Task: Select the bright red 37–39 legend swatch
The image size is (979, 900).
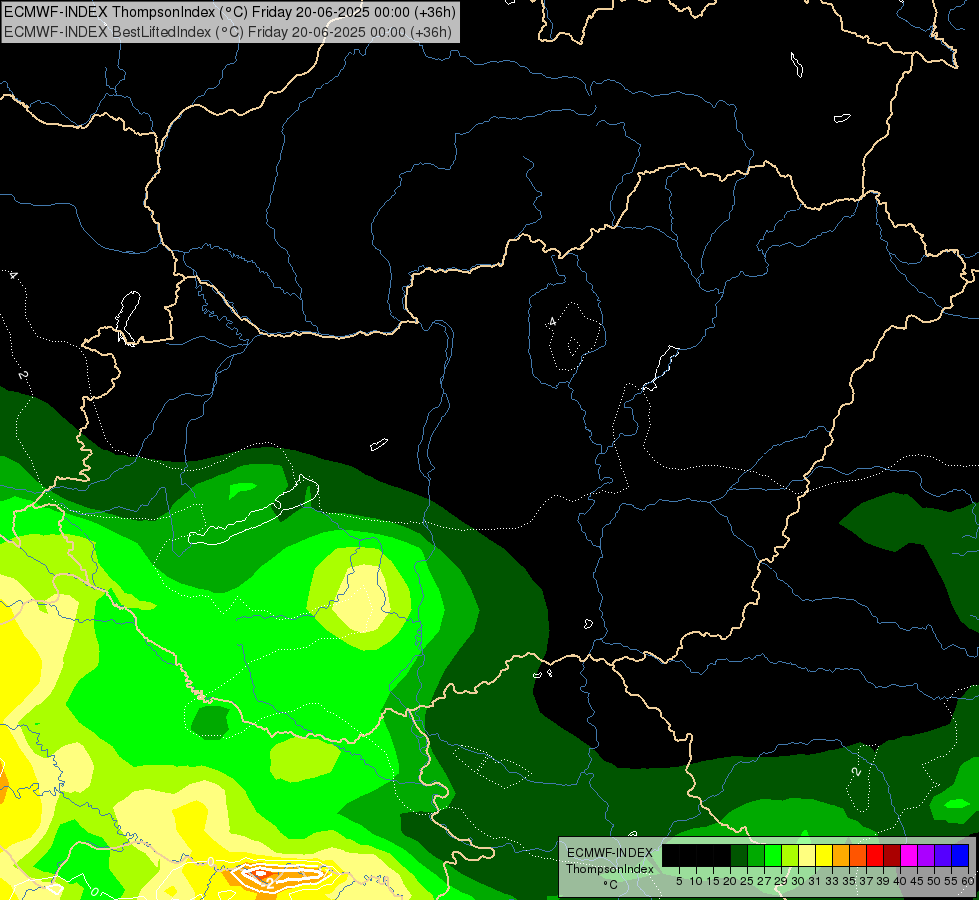Action: point(875,855)
